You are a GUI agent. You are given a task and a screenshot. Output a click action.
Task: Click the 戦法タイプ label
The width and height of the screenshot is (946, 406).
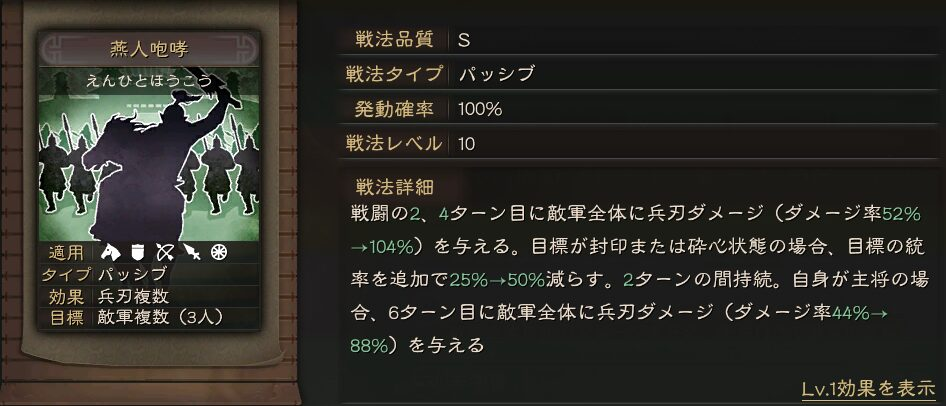[x=391, y=74]
